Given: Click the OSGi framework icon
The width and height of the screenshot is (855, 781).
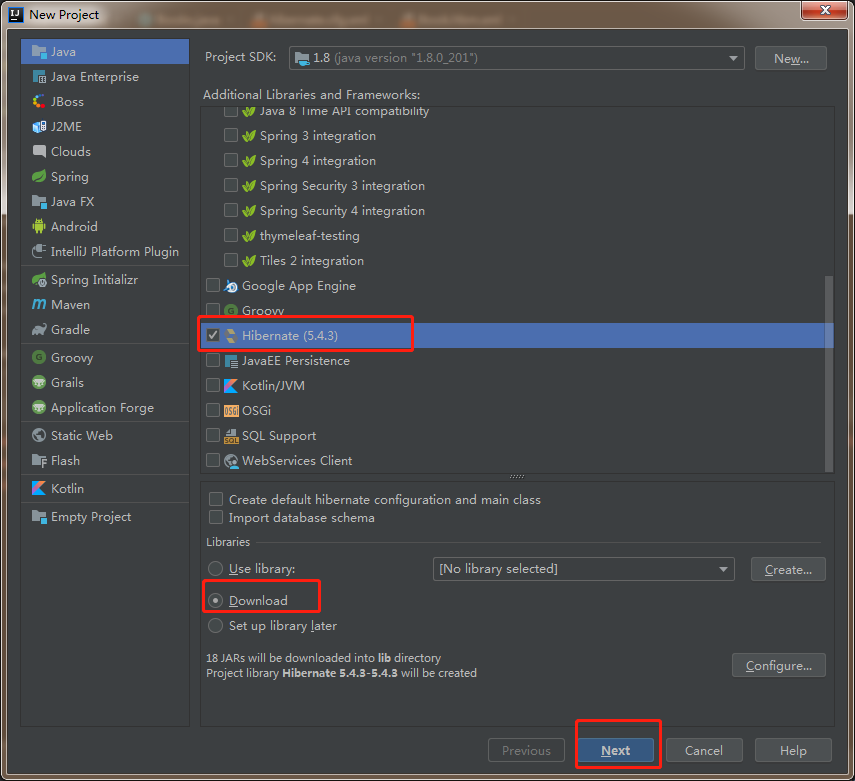Looking at the screenshot, I should pos(231,411).
